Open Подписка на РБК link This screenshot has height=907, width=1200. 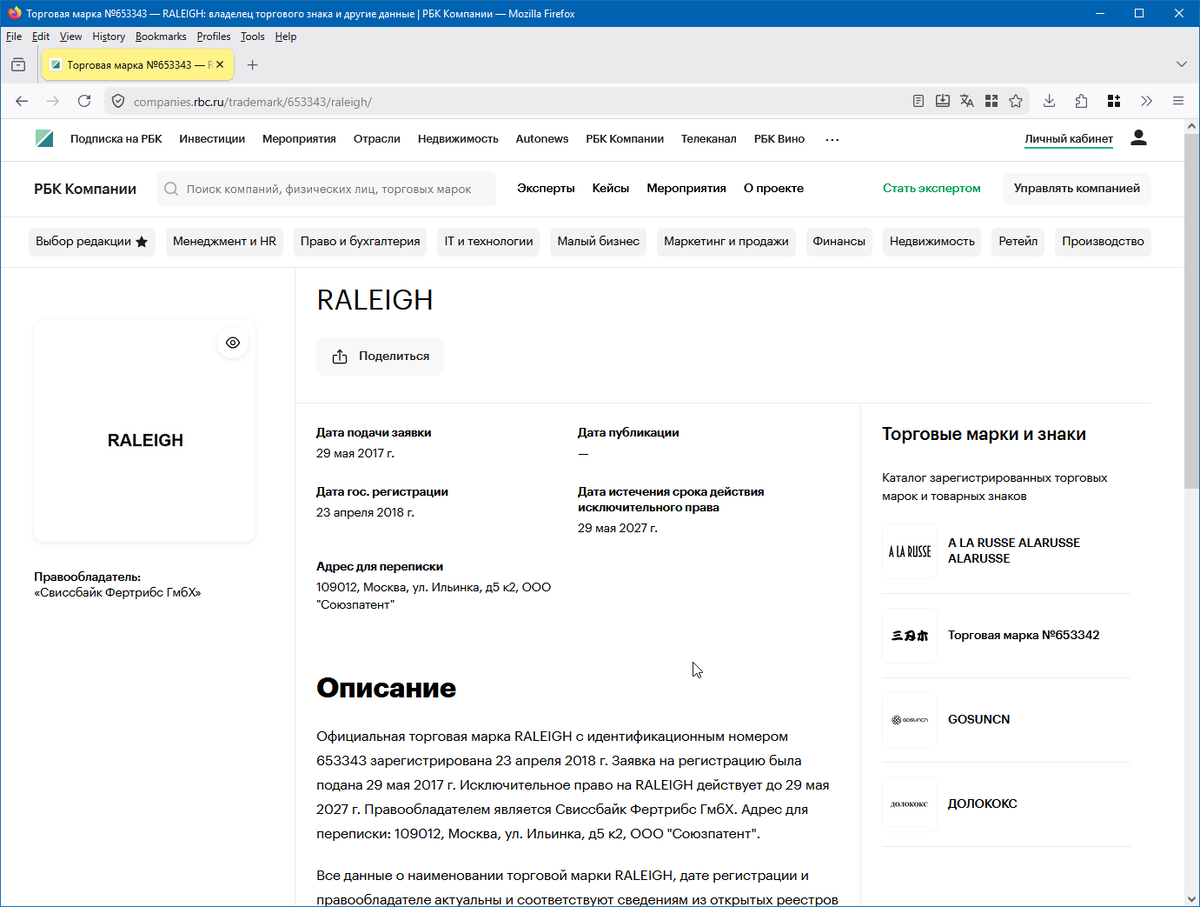coord(116,139)
